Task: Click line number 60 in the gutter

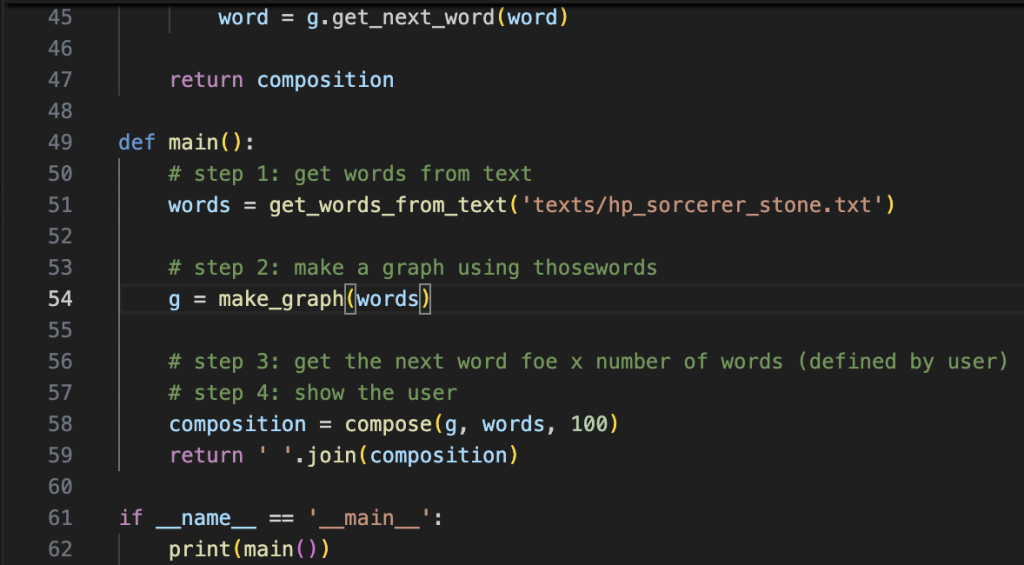Action: click(60, 487)
